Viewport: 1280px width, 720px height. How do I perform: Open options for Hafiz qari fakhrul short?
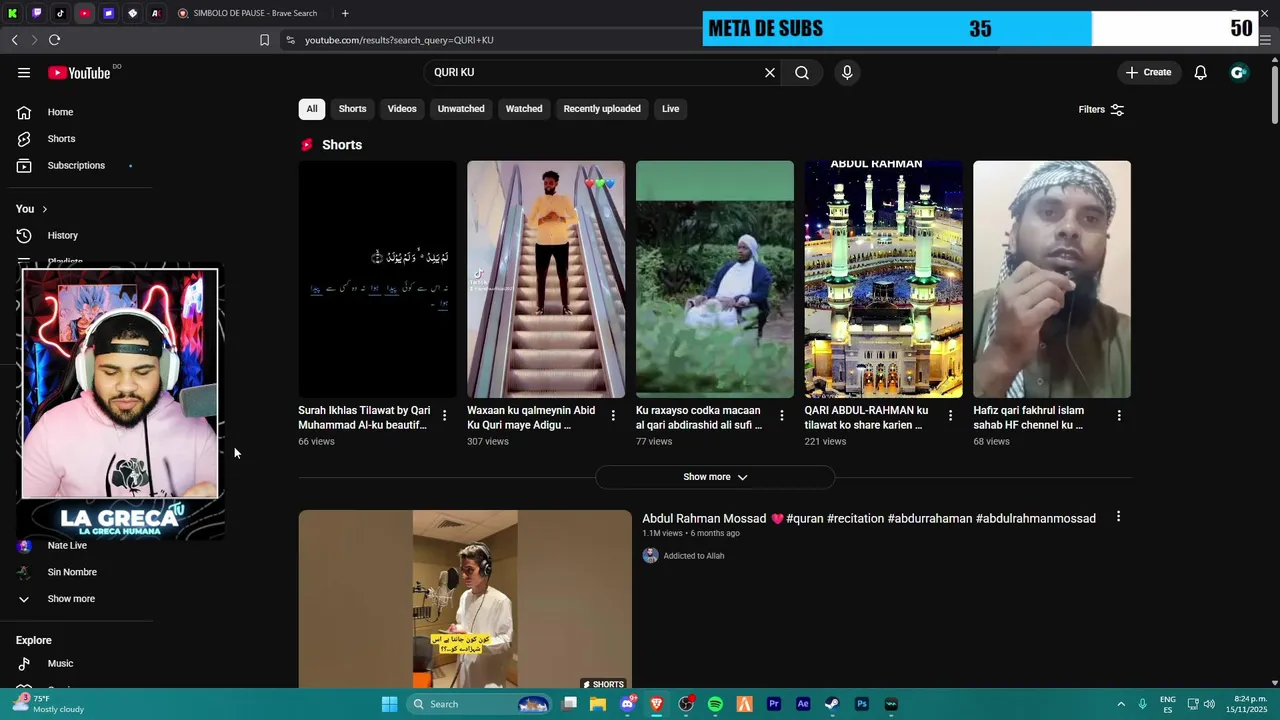point(1119,415)
